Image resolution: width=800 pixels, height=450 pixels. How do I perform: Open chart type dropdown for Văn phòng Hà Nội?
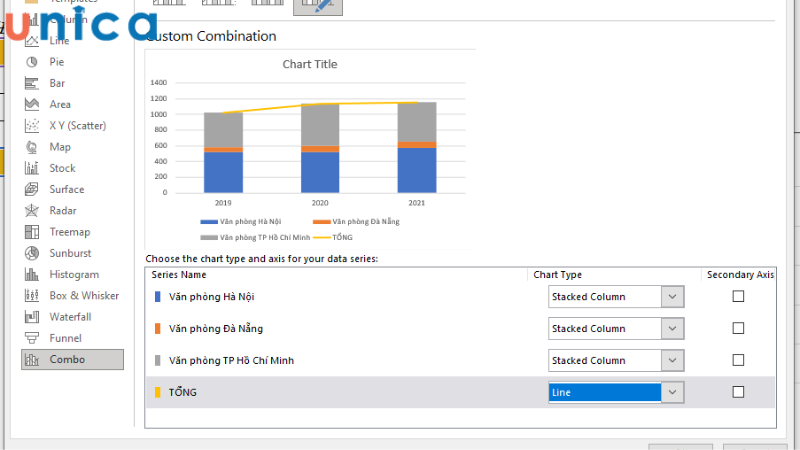pyautogui.click(x=673, y=297)
